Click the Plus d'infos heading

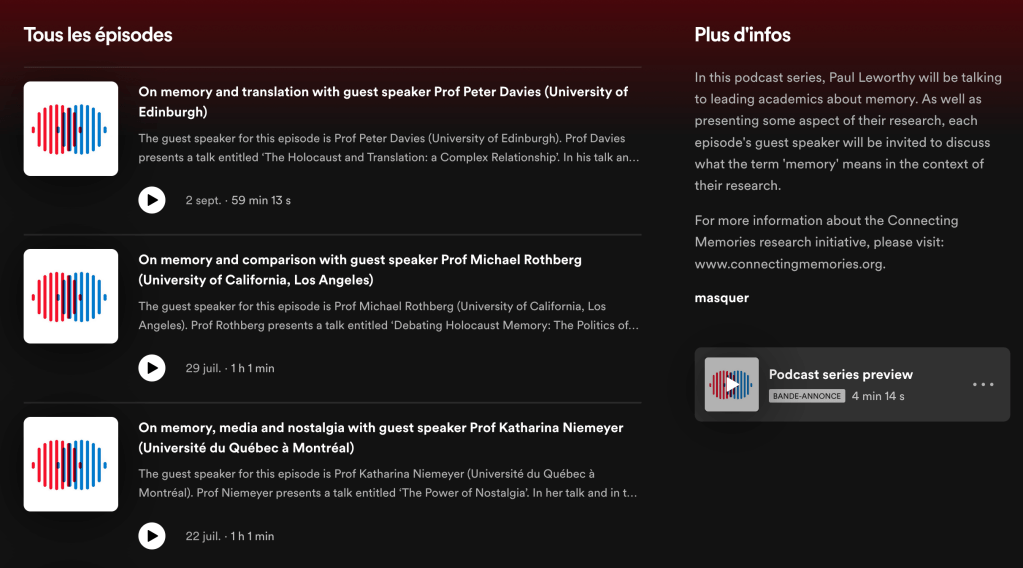(742, 35)
